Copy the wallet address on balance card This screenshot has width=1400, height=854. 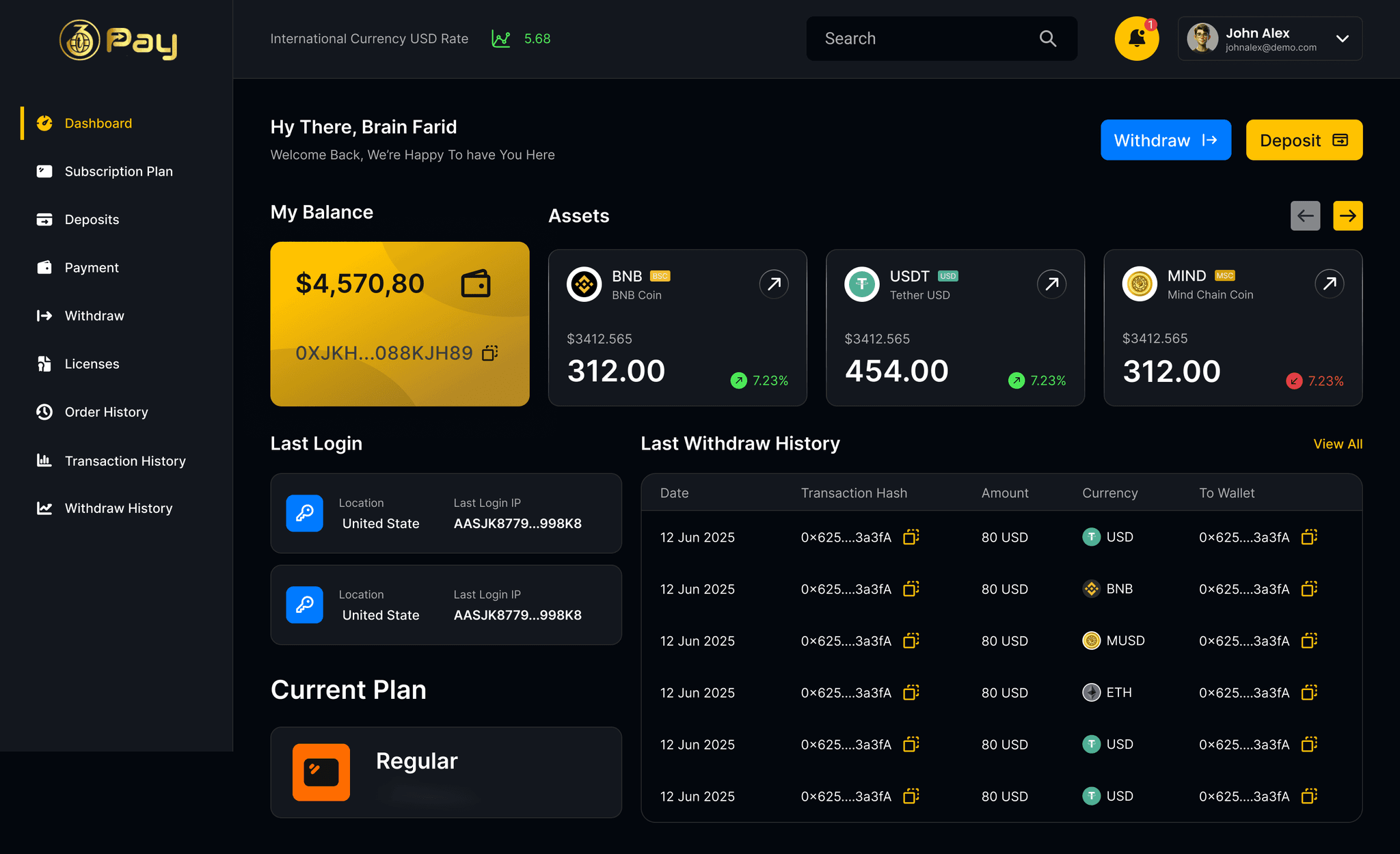(490, 353)
